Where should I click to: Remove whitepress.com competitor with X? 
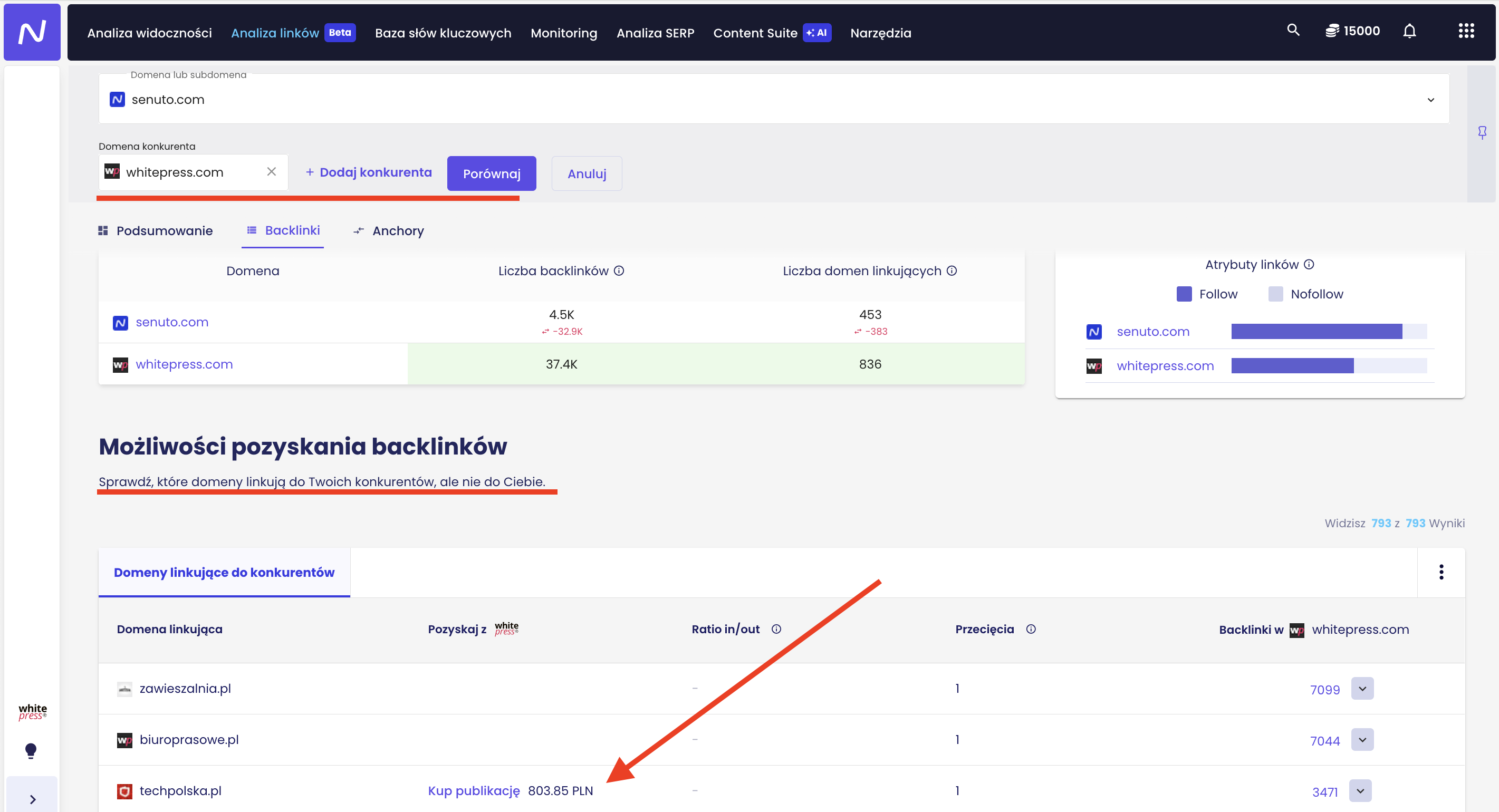click(x=271, y=171)
